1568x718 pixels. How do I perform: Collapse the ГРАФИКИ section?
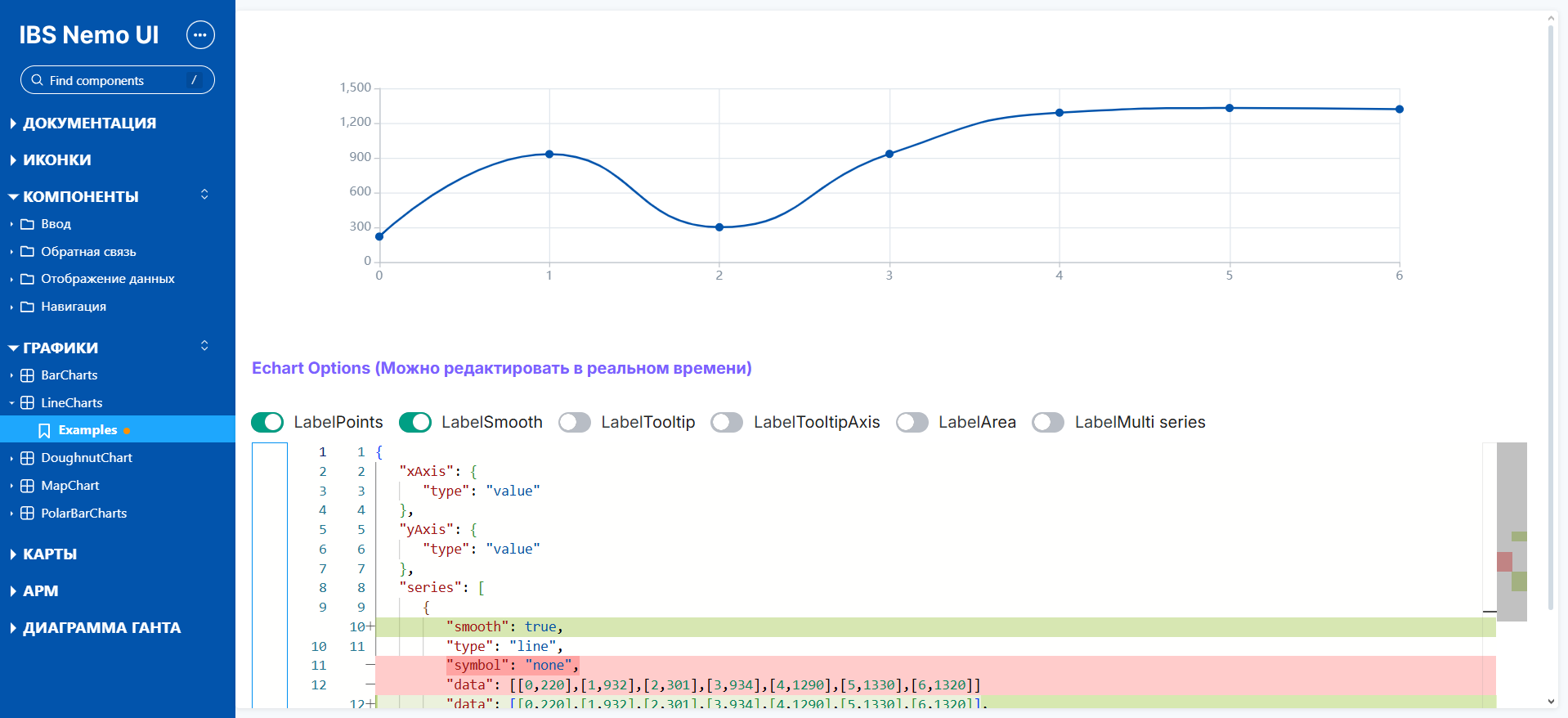pyautogui.click(x=60, y=348)
